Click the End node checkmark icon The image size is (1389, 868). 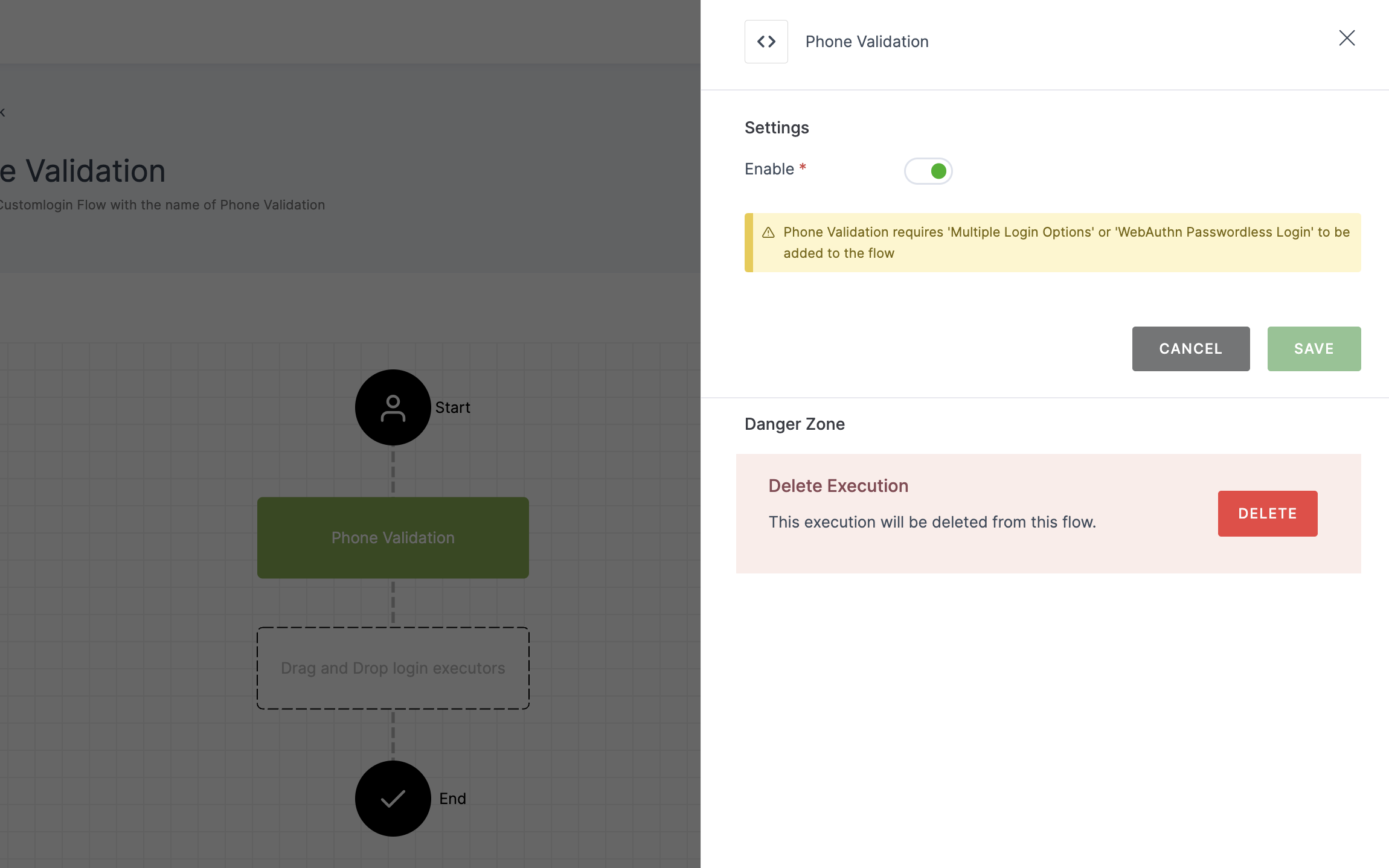[x=393, y=797]
